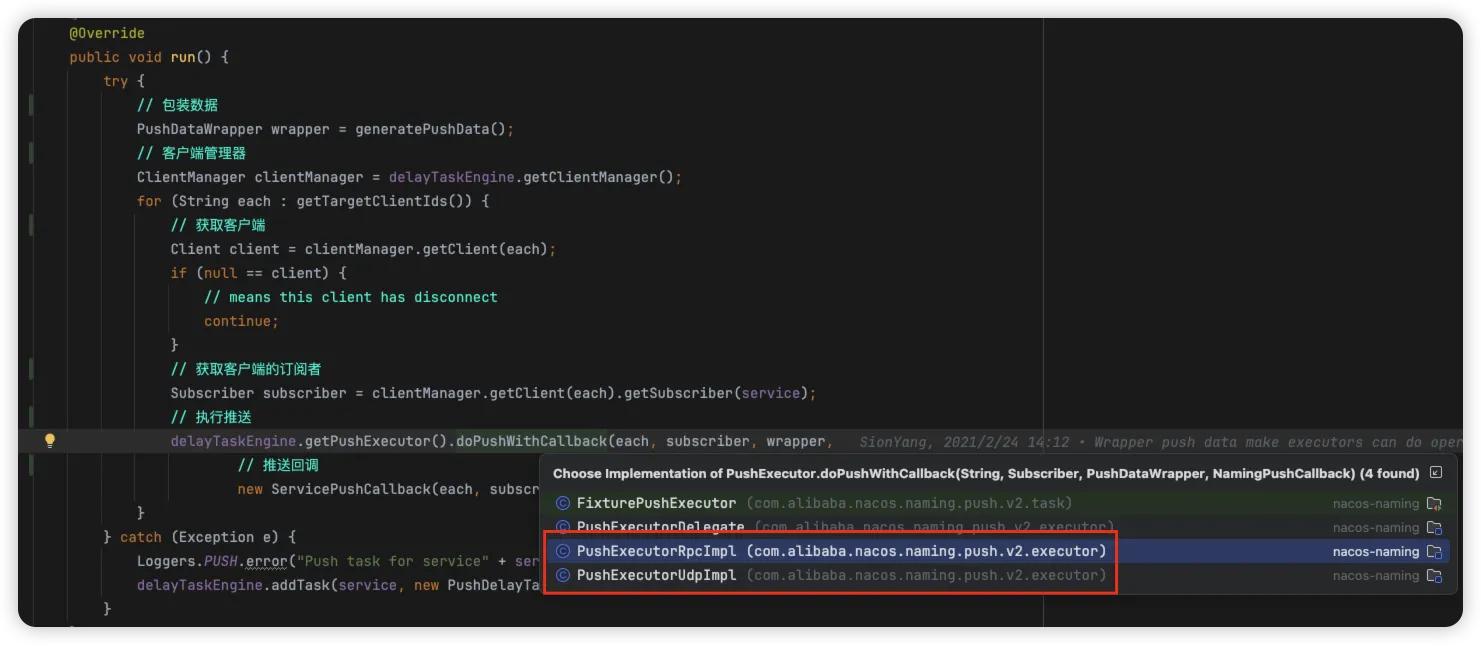Image resolution: width=1481 pixels, height=645 pixels.
Task: Open results in Find tool window icon
Action: click(x=1436, y=473)
